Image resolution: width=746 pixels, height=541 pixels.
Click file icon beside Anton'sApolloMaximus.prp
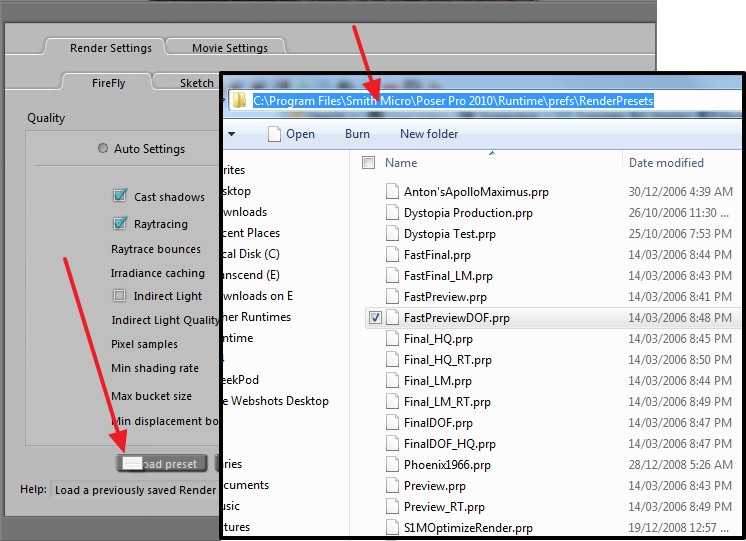coord(392,191)
